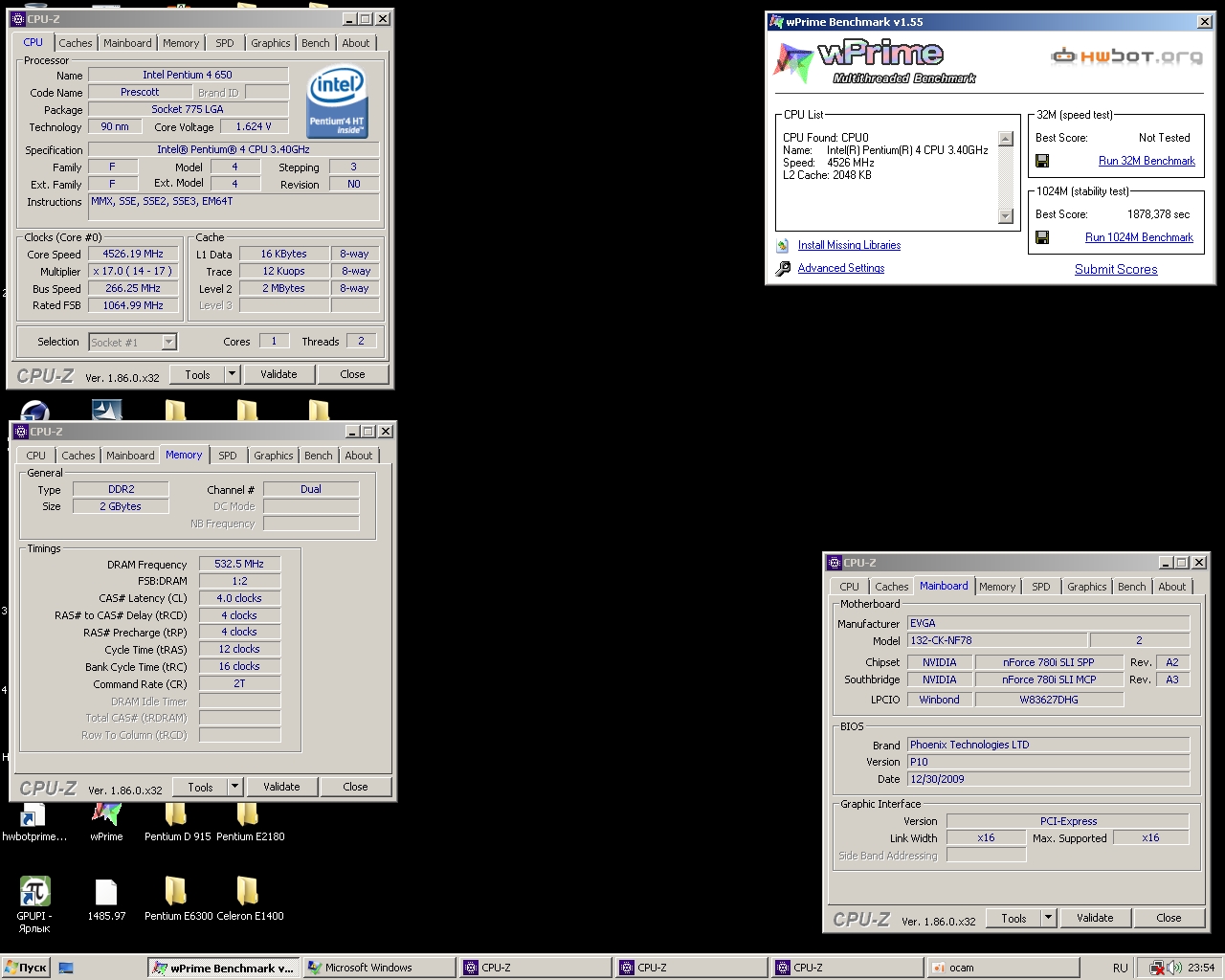The image size is (1225, 980).
Task: Click Validate in Memory CPU-Z window
Action: (x=281, y=787)
